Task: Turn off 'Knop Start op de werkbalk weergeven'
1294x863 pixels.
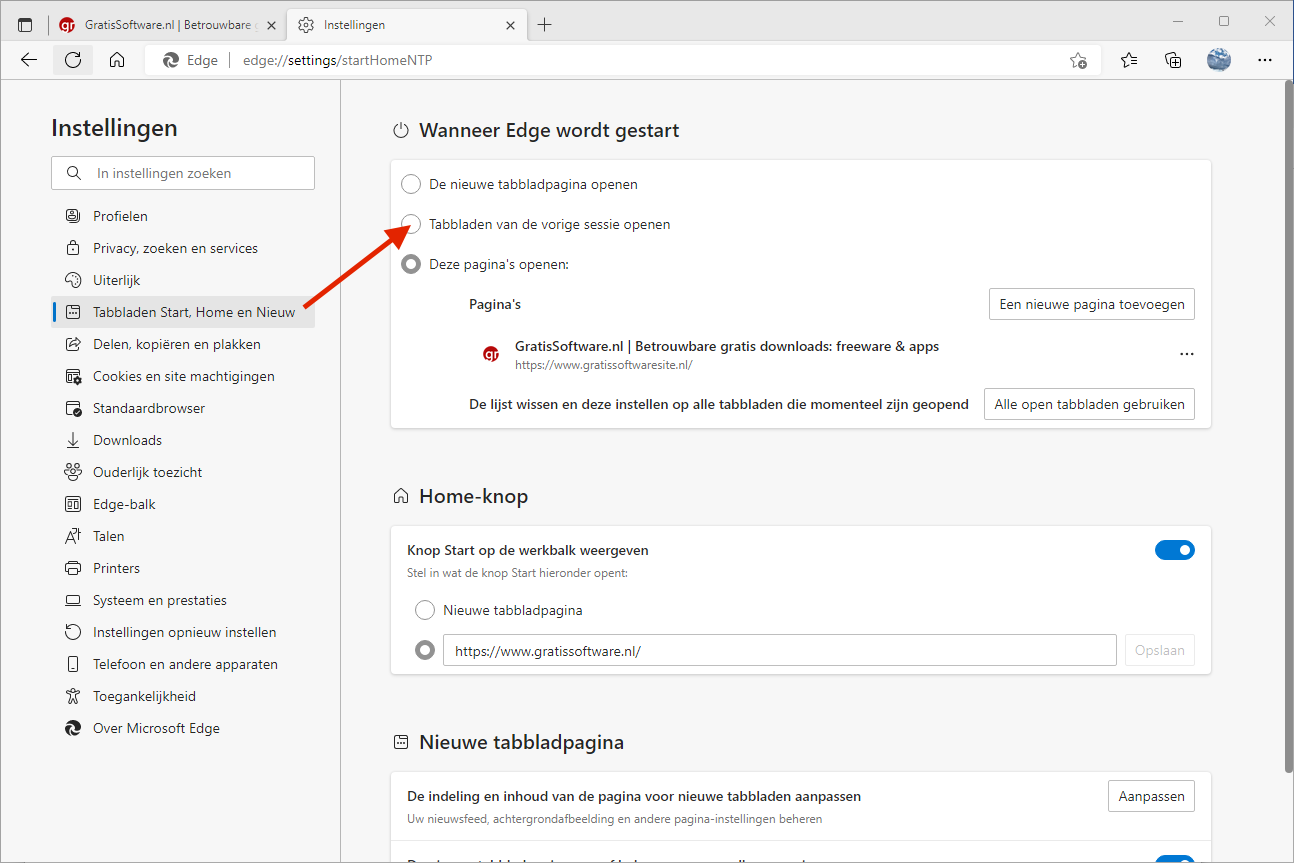Action: [x=1174, y=550]
